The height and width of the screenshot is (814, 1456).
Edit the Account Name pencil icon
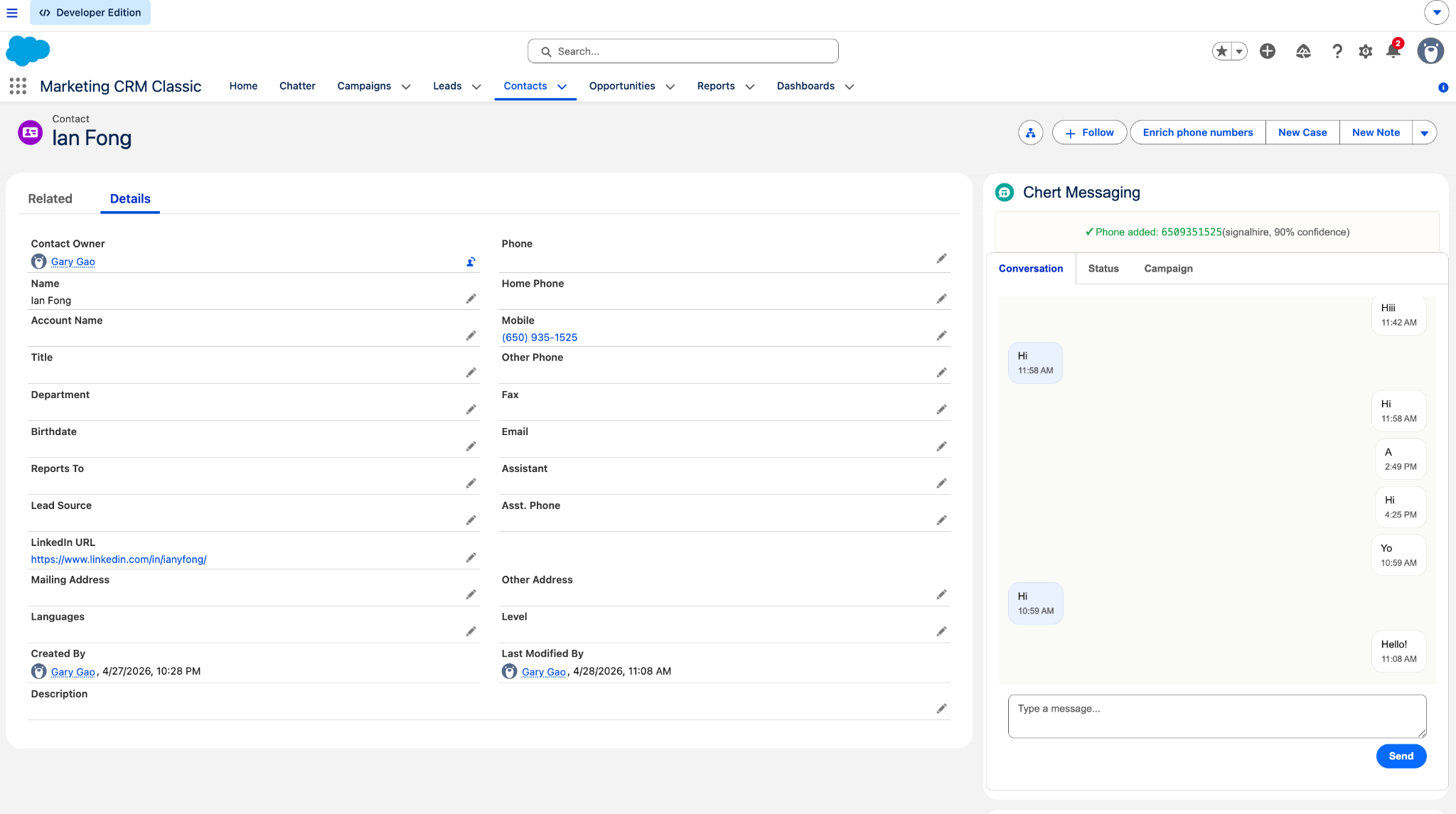[471, 336]
